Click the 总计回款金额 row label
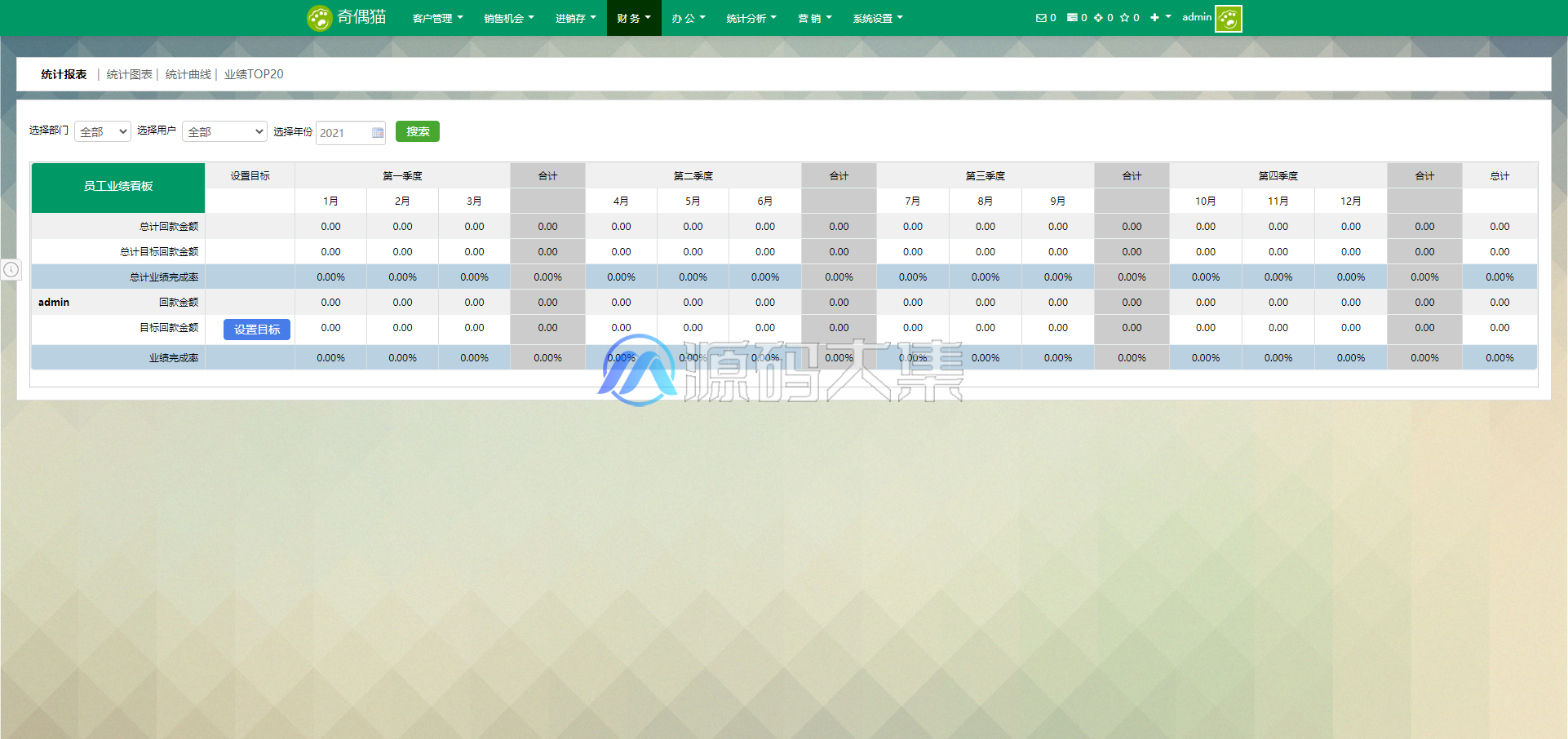Screen dimensions: 1568x739 169,227
